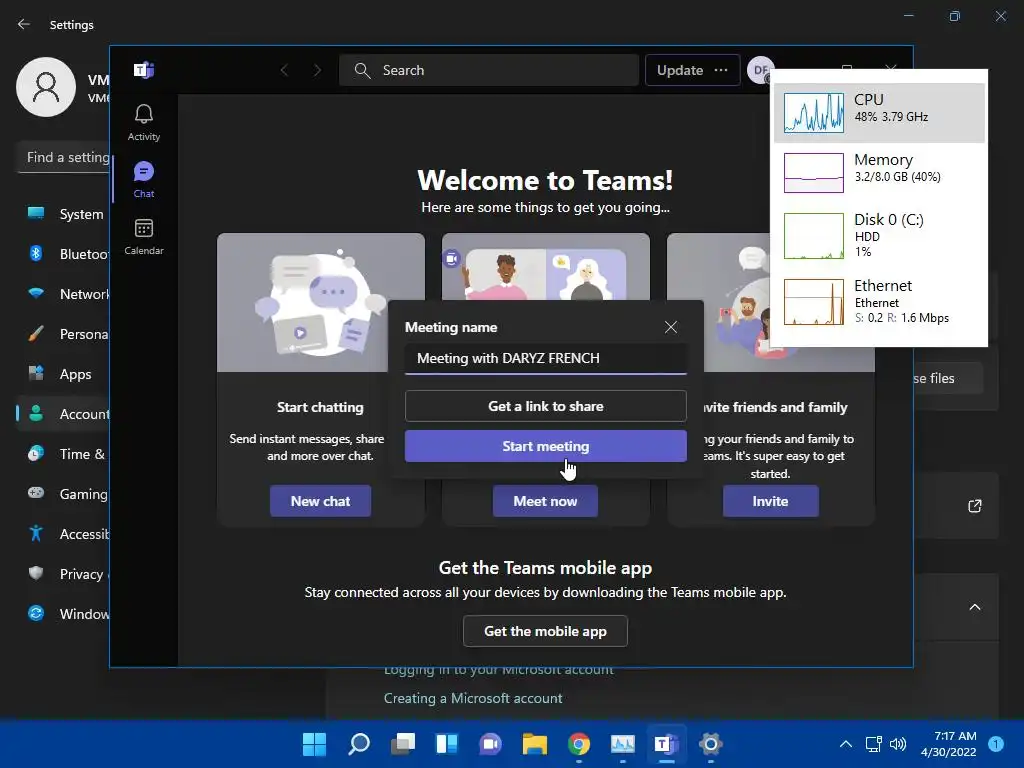Image resolution: width=1024 pixels, height=768 pixels.
Task: Click Get a link to share
Action: pos(545,406)
